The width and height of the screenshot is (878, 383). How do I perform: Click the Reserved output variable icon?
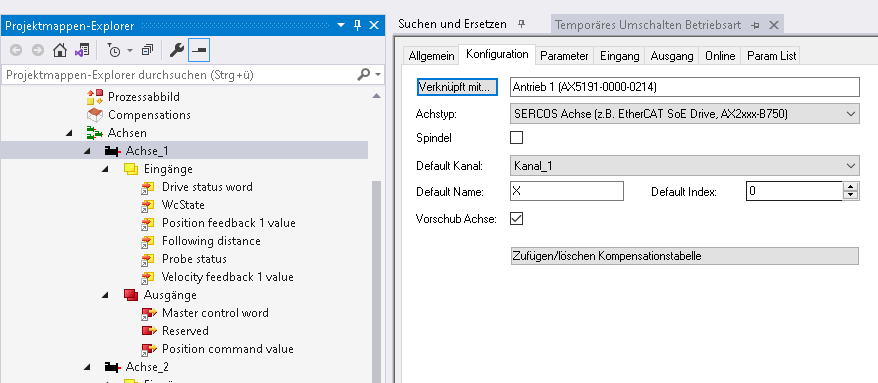(x=148, y=331)
